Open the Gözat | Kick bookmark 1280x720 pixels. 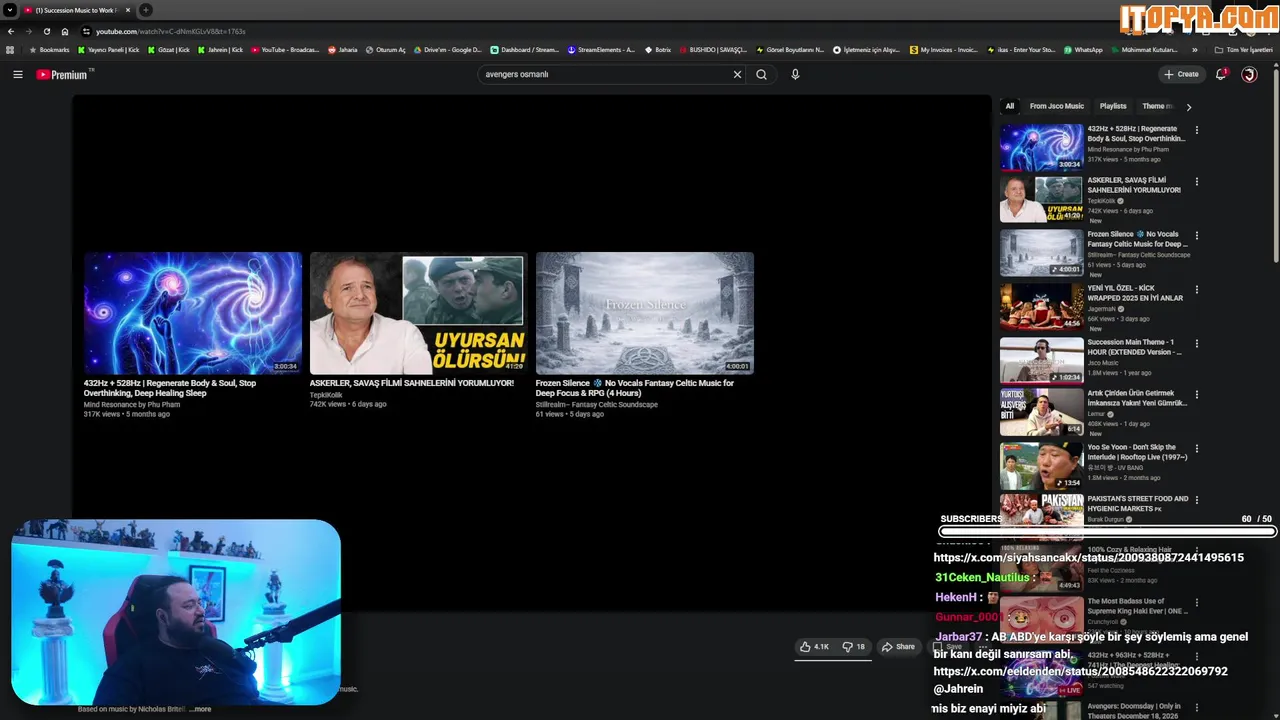[169, 50]
